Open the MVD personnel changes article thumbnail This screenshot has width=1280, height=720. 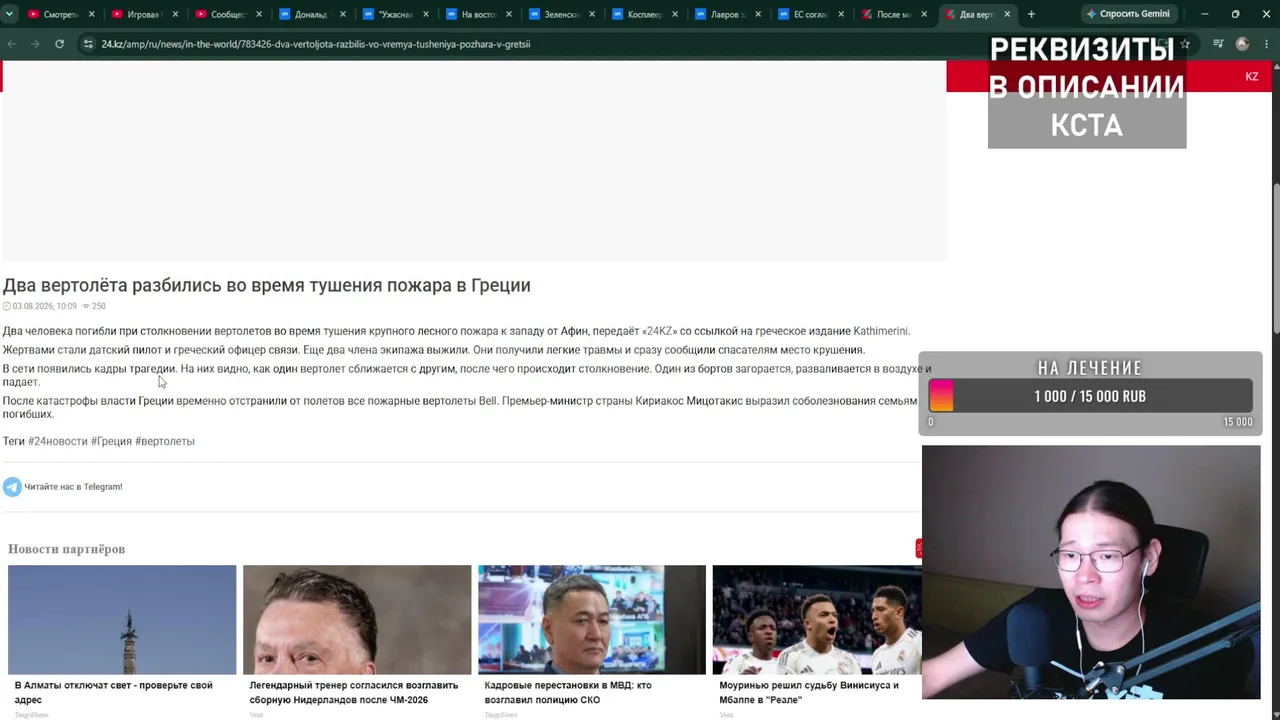point(592,620)
